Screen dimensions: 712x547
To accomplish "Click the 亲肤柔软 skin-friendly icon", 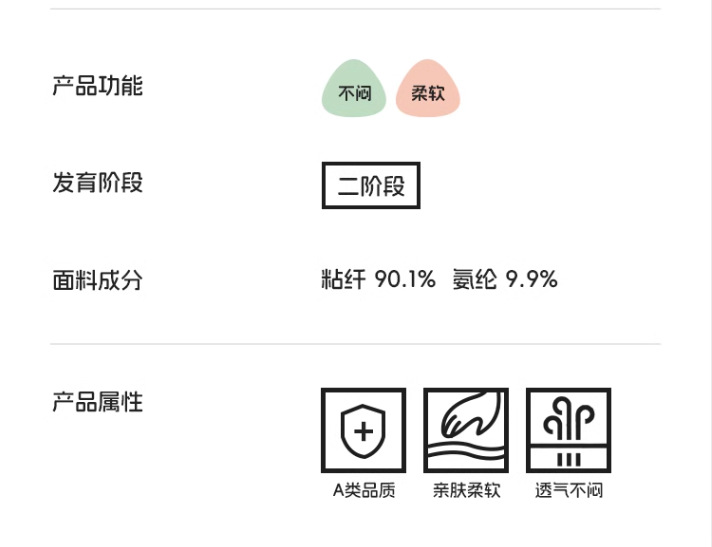I will pos(466,430).
